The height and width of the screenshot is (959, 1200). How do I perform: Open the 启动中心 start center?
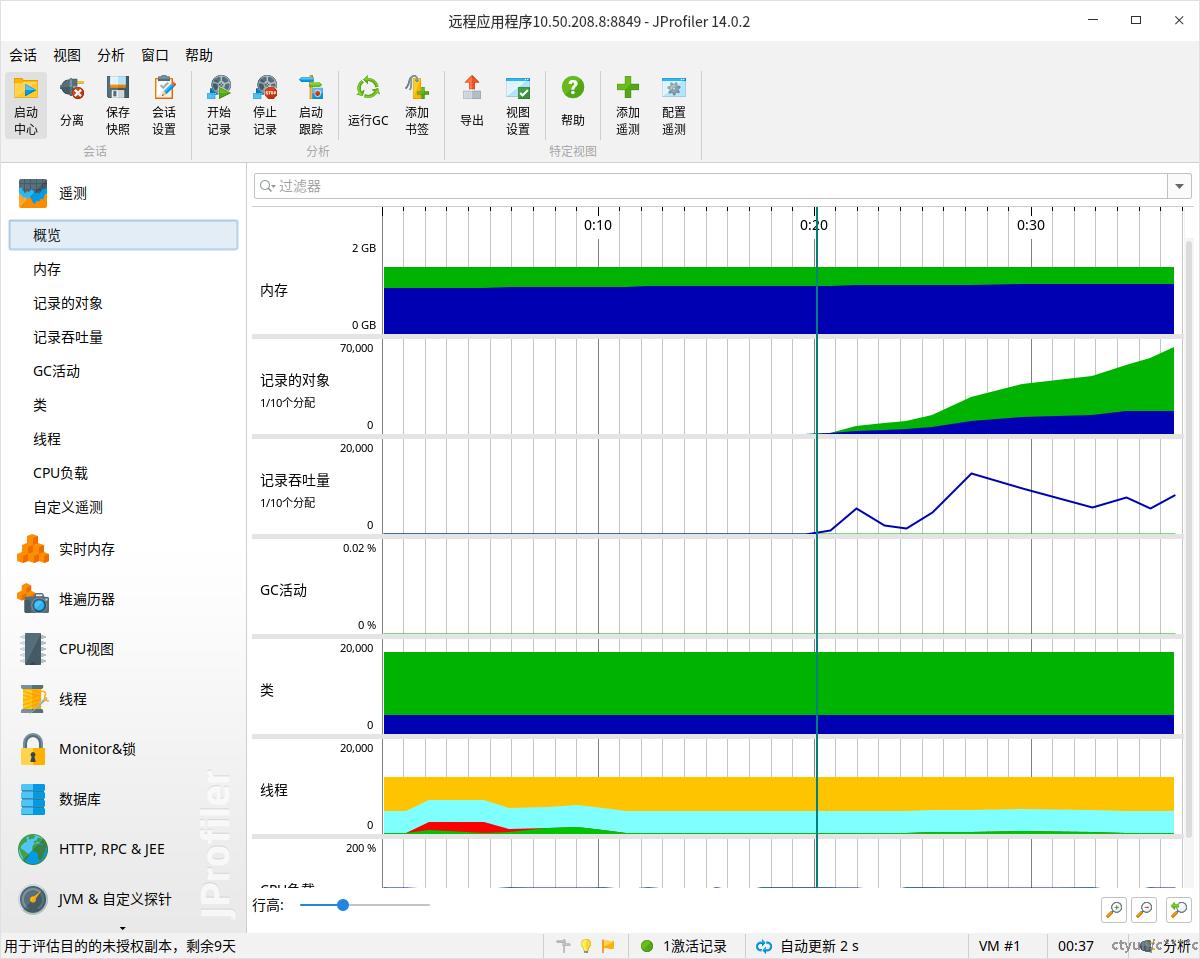click(26, 105)
